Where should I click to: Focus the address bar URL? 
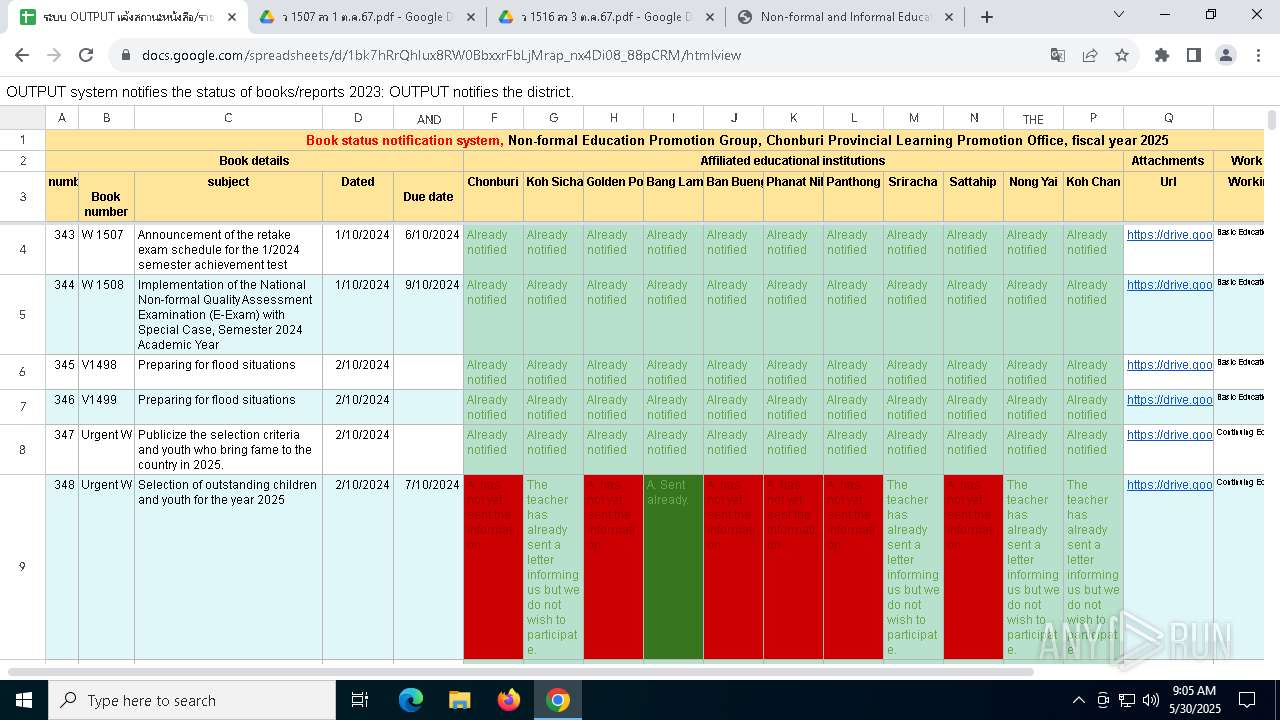point(441,55)
